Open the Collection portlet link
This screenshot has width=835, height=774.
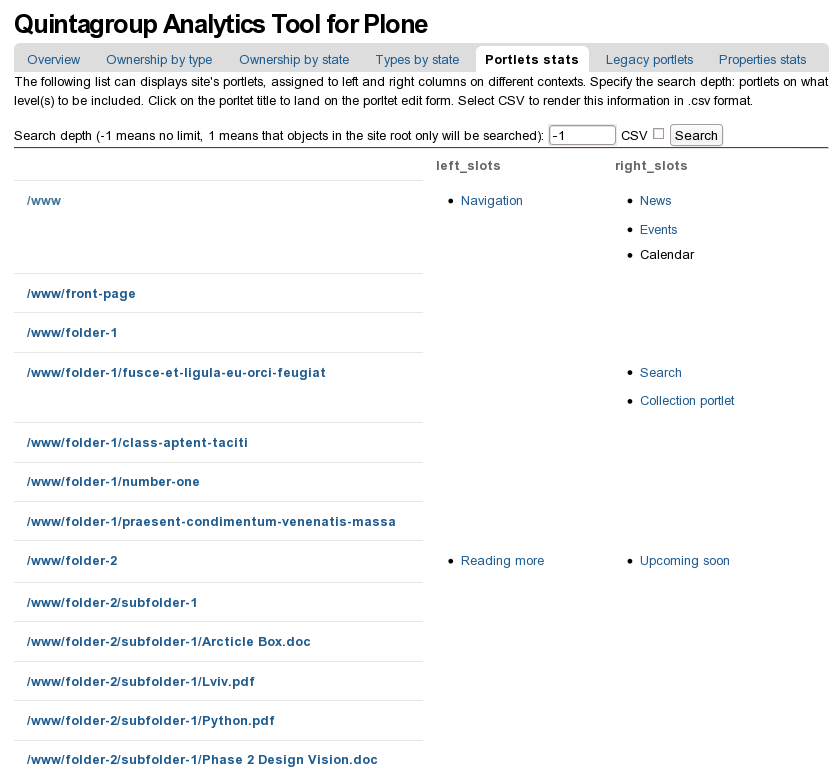click(x=686, y=401)
